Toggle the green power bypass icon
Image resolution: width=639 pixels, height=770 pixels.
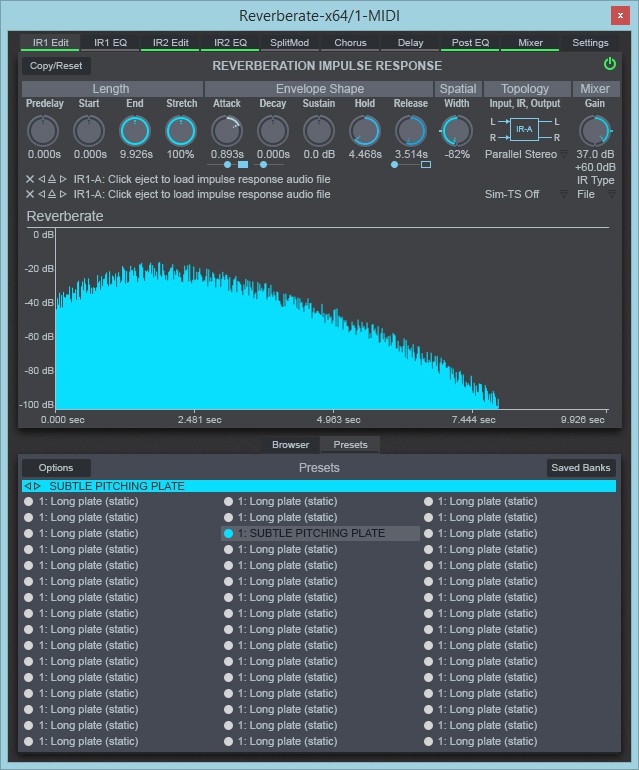tap(610, 65)
